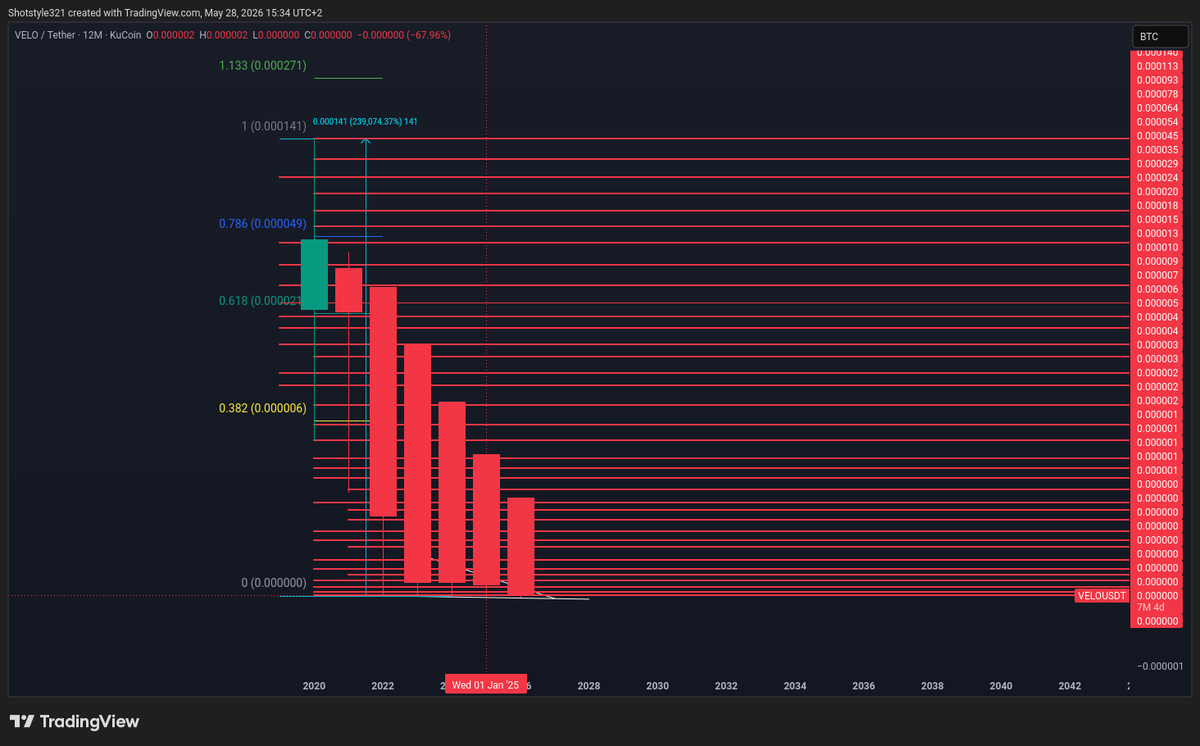The height and width of the screenshot is (746, 1200).
Task: Click the 2030 time axis label
Action: click(657, 686)
